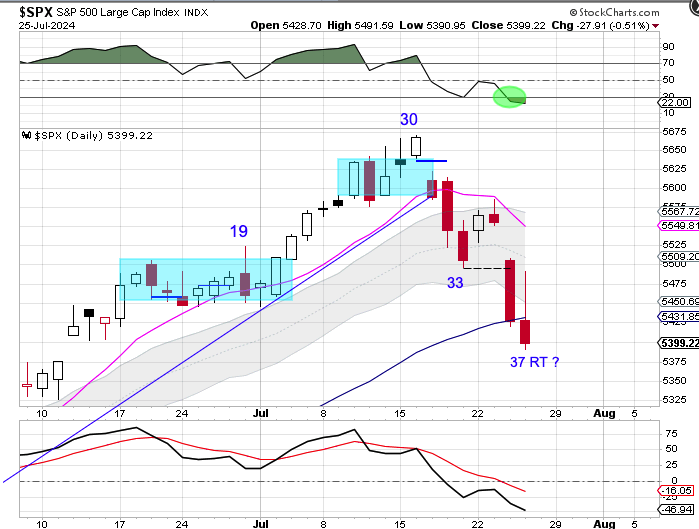
Task: Click the 'Aug' label on price panel date axis
Action: tap(604, 414)
